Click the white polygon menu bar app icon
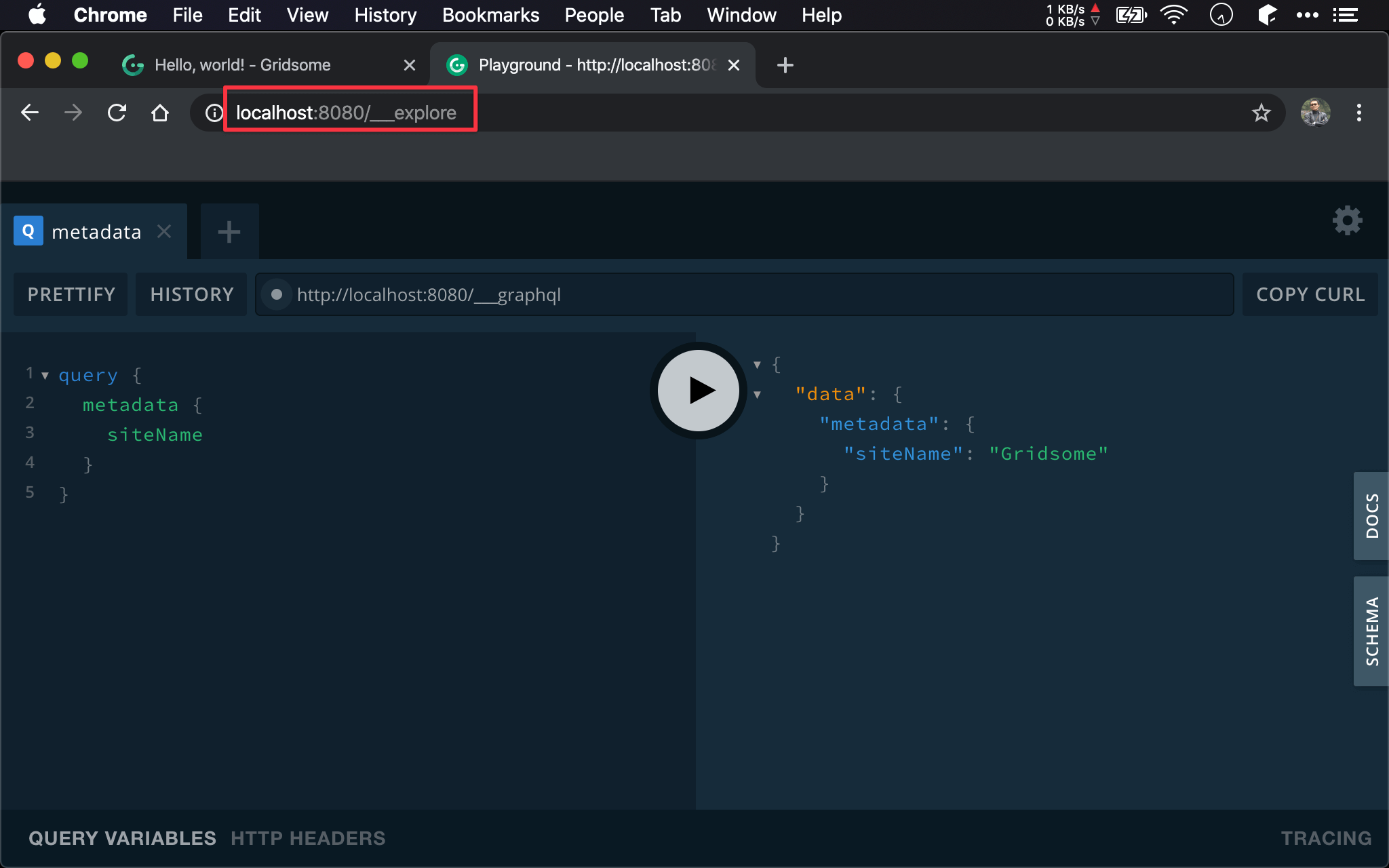 1266,15
